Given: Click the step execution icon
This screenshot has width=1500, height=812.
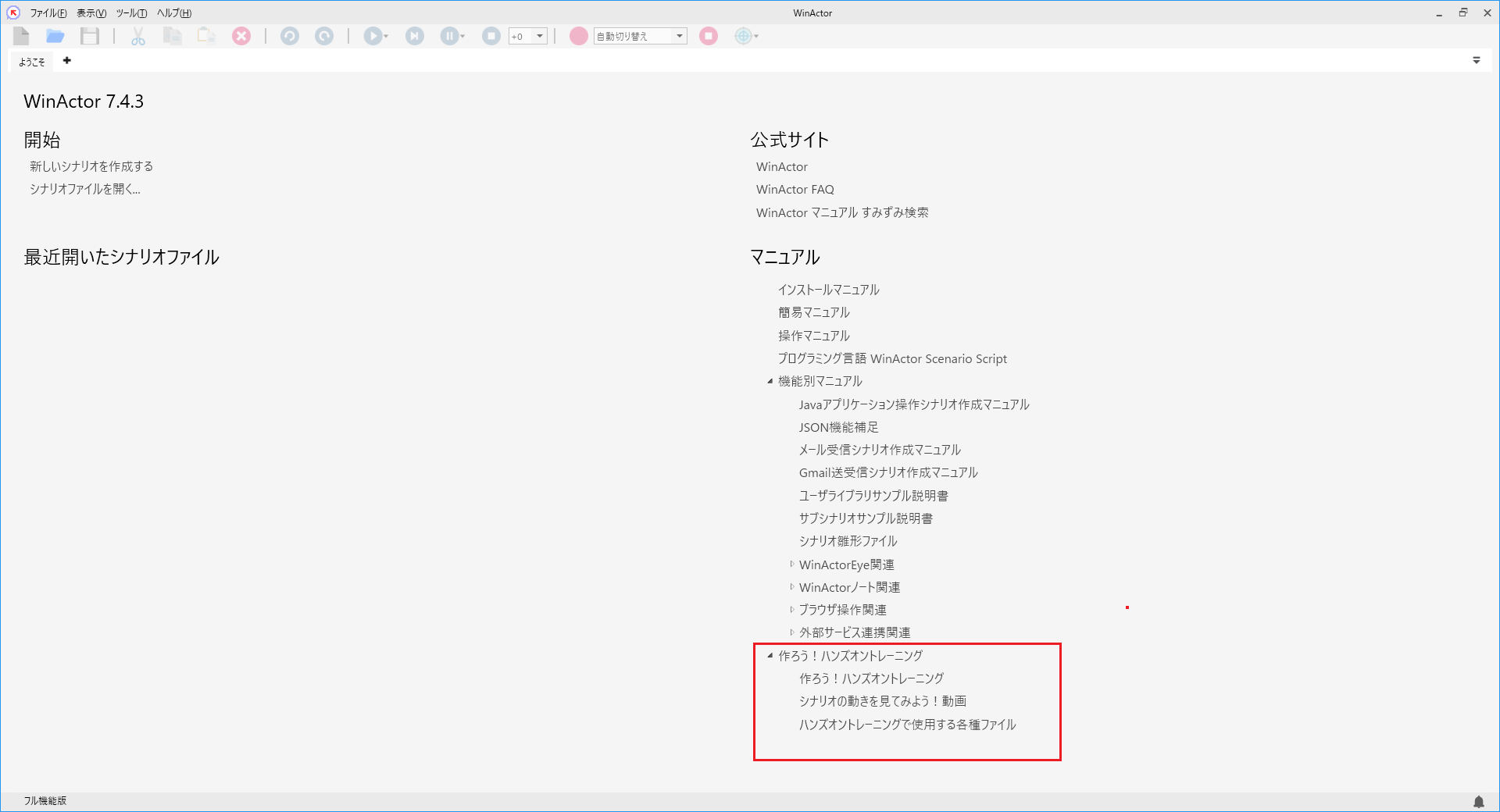Looking at the screenshot, I should point(415,36).
